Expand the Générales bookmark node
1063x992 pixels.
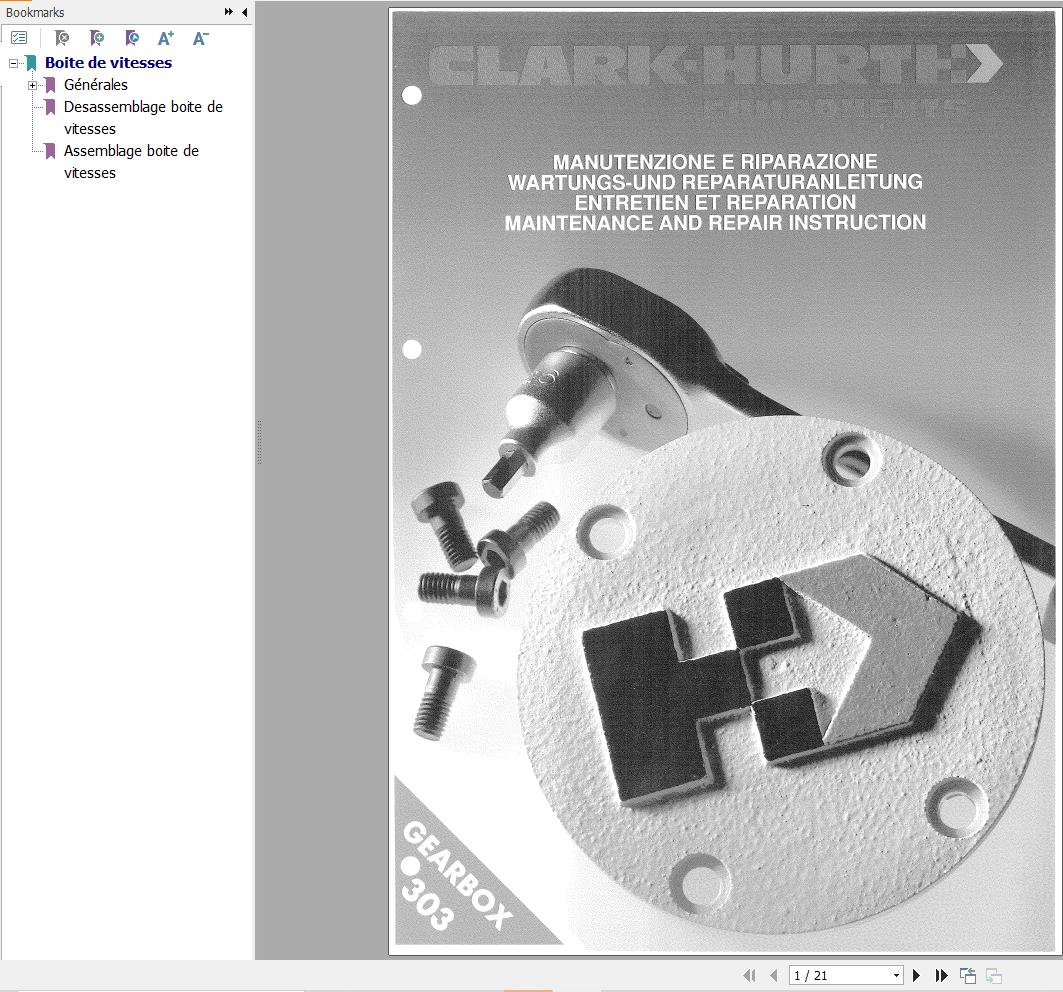coord(32,85)
